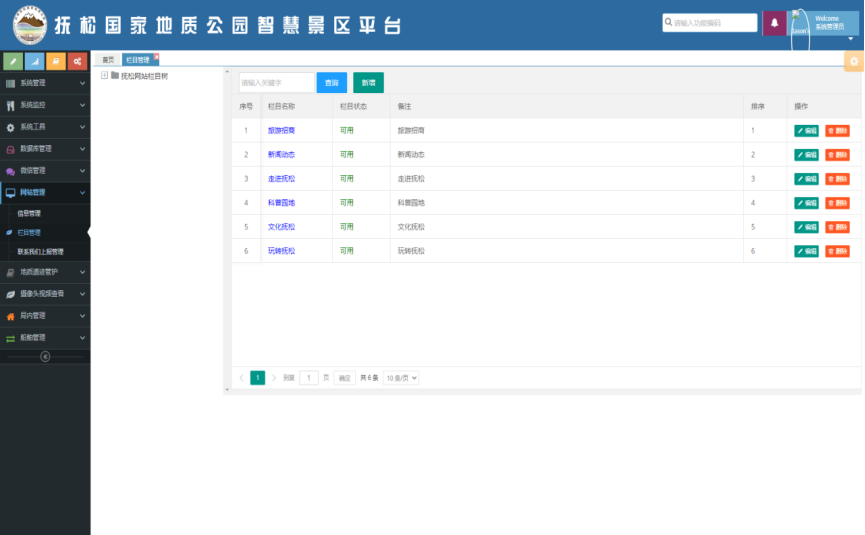Open 信息管理 submenu item
The height and width of the screenshot is (535, 865).
coord(29,213)
